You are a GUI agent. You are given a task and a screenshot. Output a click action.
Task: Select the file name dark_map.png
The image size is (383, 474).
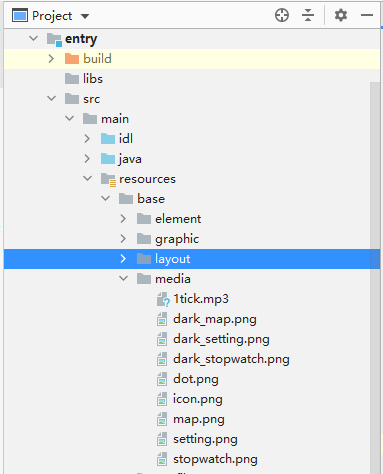point(215,319)
